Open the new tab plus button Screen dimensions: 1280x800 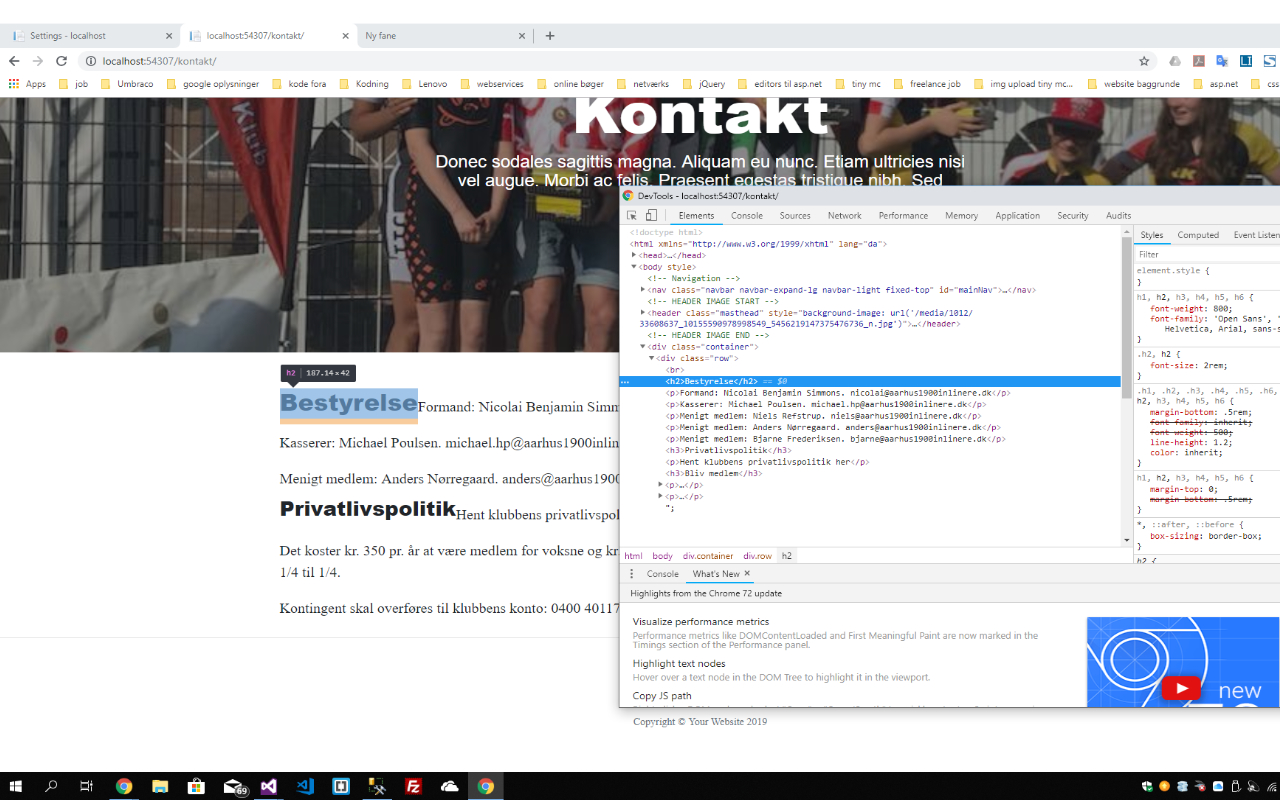[549, 36]
